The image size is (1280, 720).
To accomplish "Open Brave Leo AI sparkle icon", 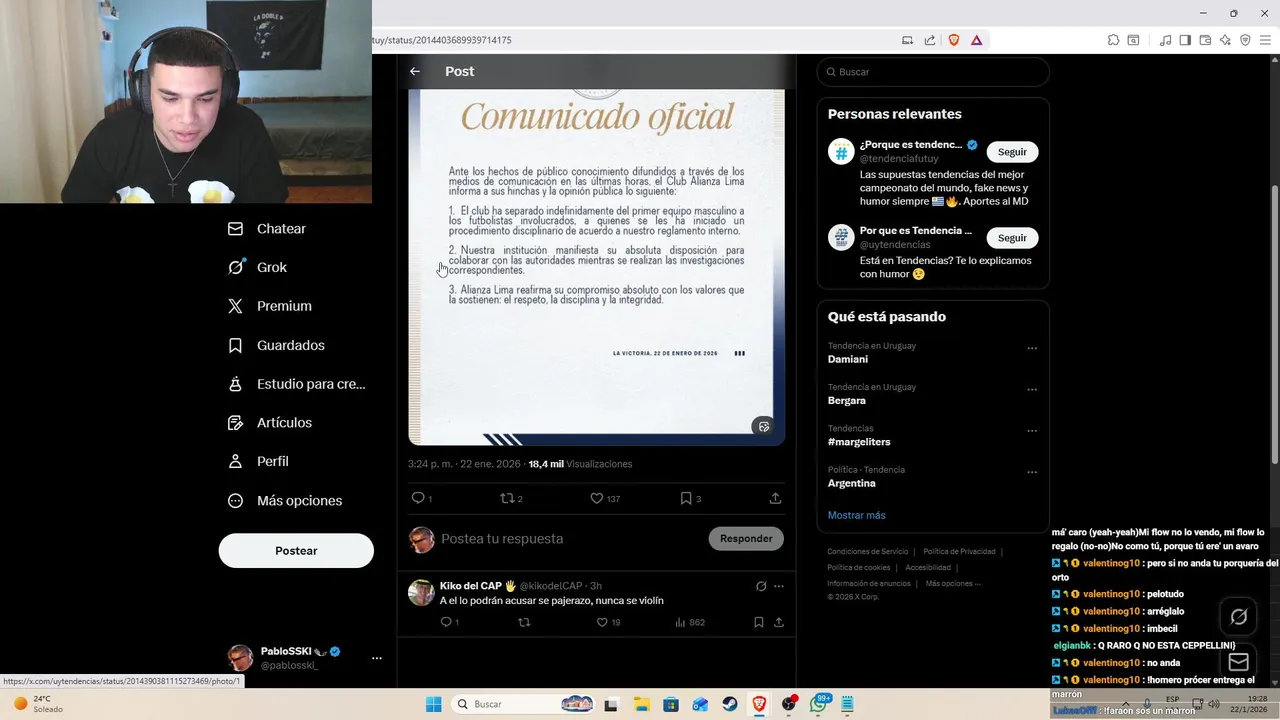I will (x=1226, y=40).
